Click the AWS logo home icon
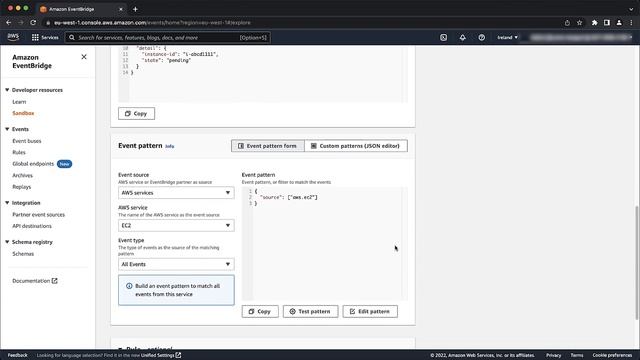Viewport: 640px width, 360px height. tap(13, 37)
